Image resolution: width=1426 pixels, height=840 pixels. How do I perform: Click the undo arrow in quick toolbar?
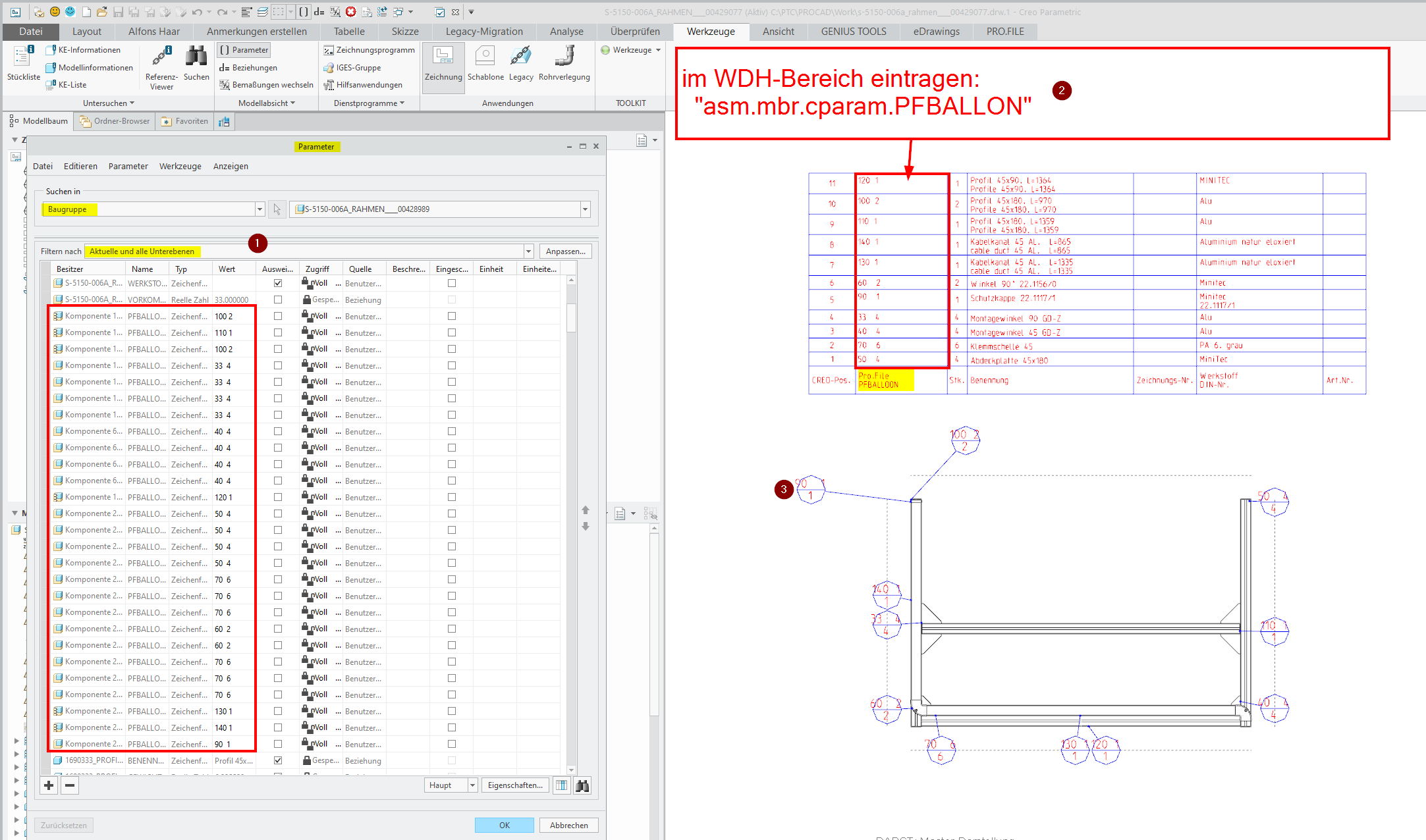pyautogui.click(x=197, y=12)
